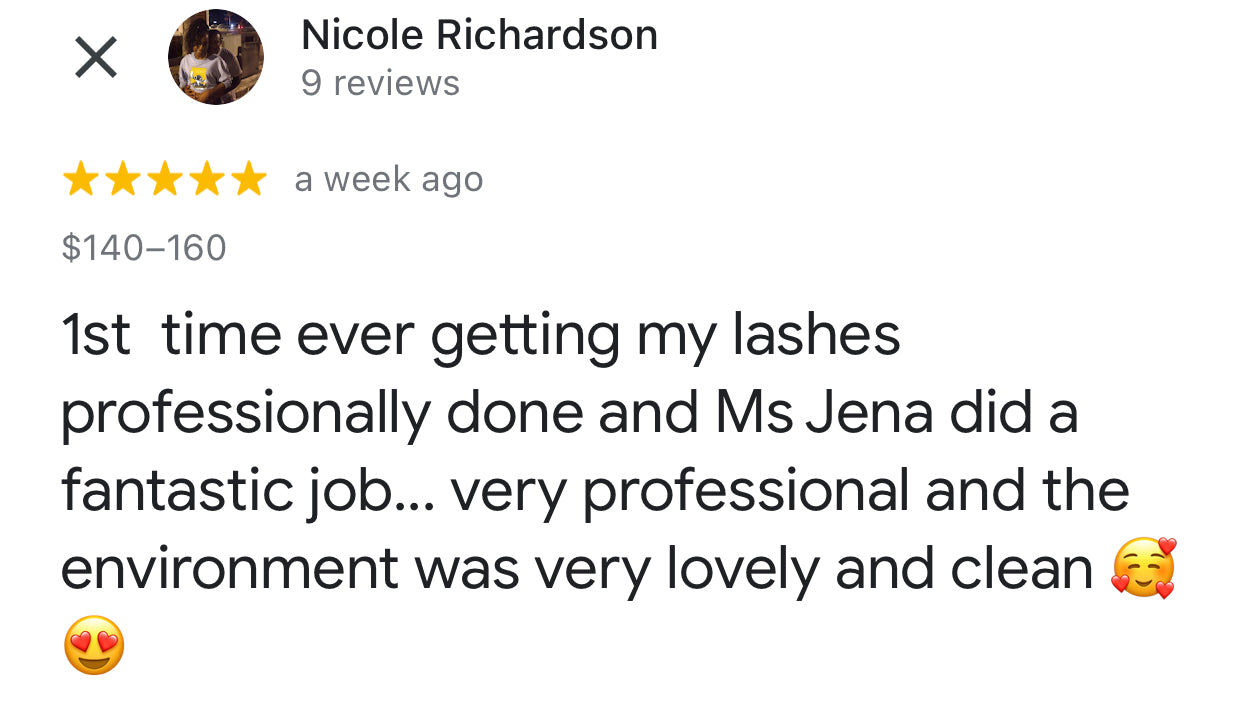Click the word 'professionally' in the review
This screenshot has height=702, width=1242.
click(245, 415)
